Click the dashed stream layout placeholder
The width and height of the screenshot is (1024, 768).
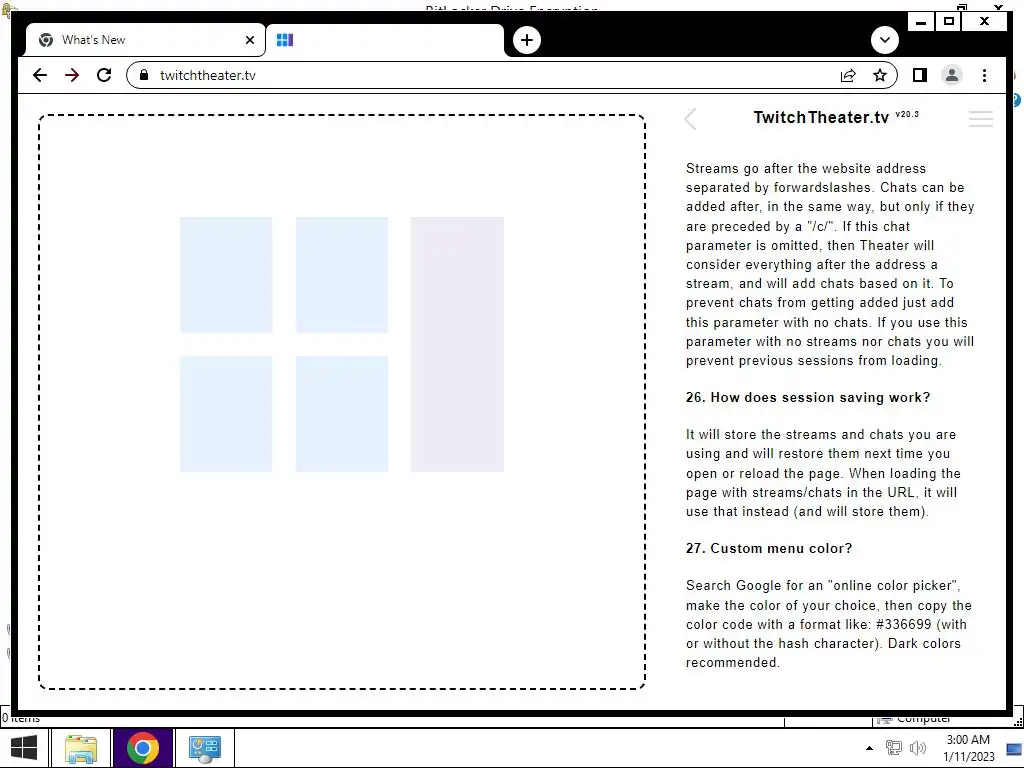click(342, 402)
